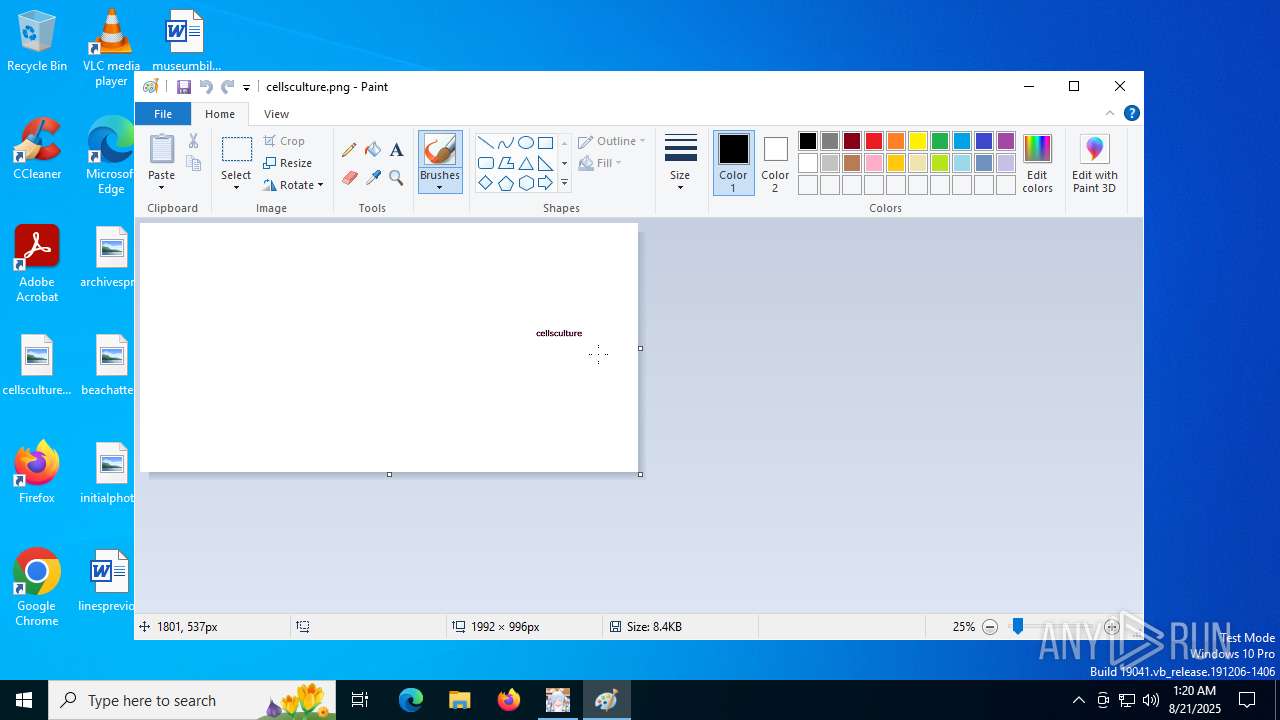Click the Resize button
Image resolution: width=1280 pixels, height=720 pixels.
click(x=288, y=163)
